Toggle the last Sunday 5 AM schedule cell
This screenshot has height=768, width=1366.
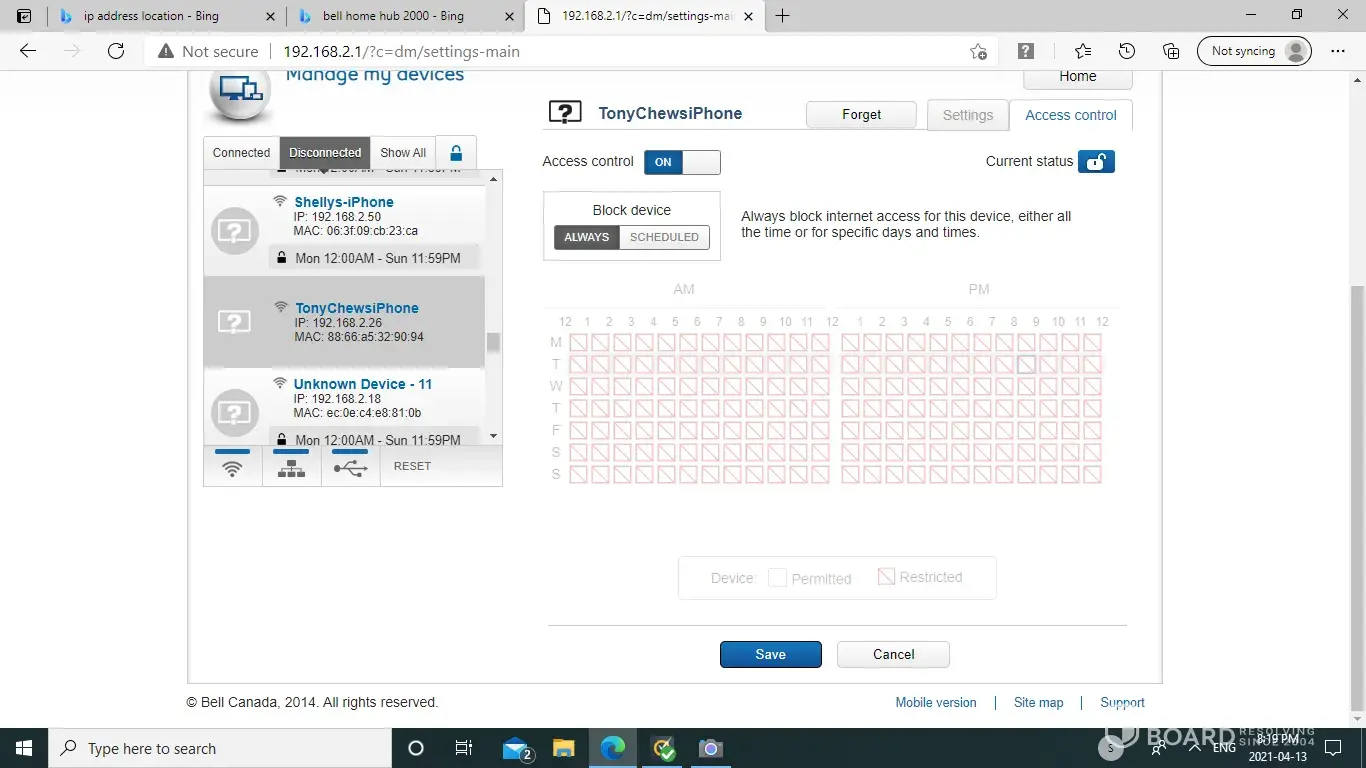tap(688, 475)
